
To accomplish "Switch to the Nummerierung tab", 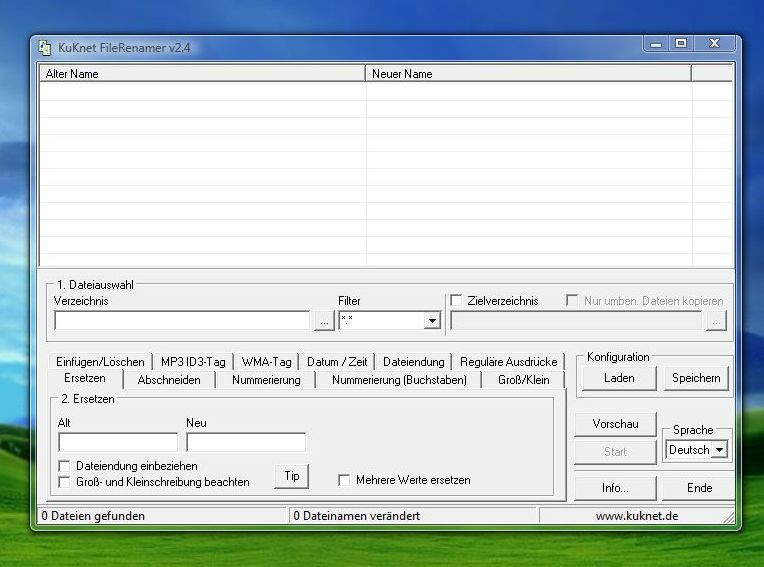I will 266,380.
